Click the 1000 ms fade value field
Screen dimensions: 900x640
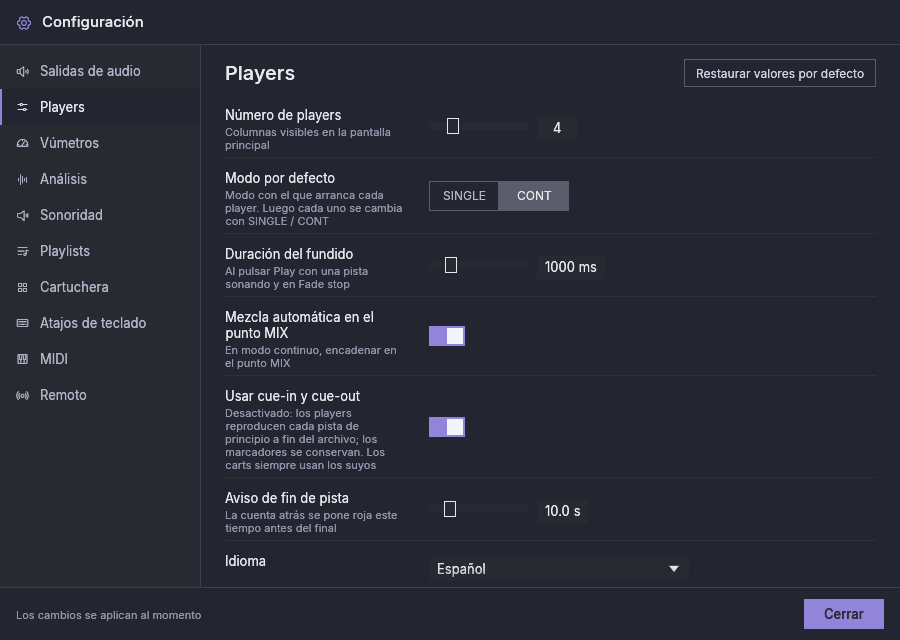(571, 267)
